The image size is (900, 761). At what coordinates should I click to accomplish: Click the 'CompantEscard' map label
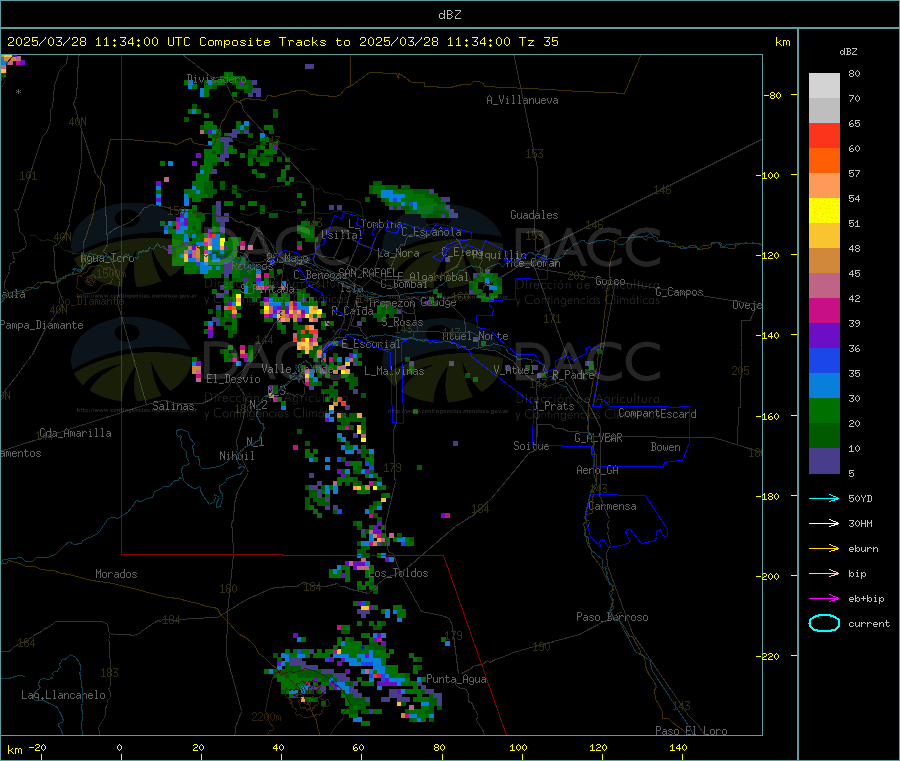657,413
